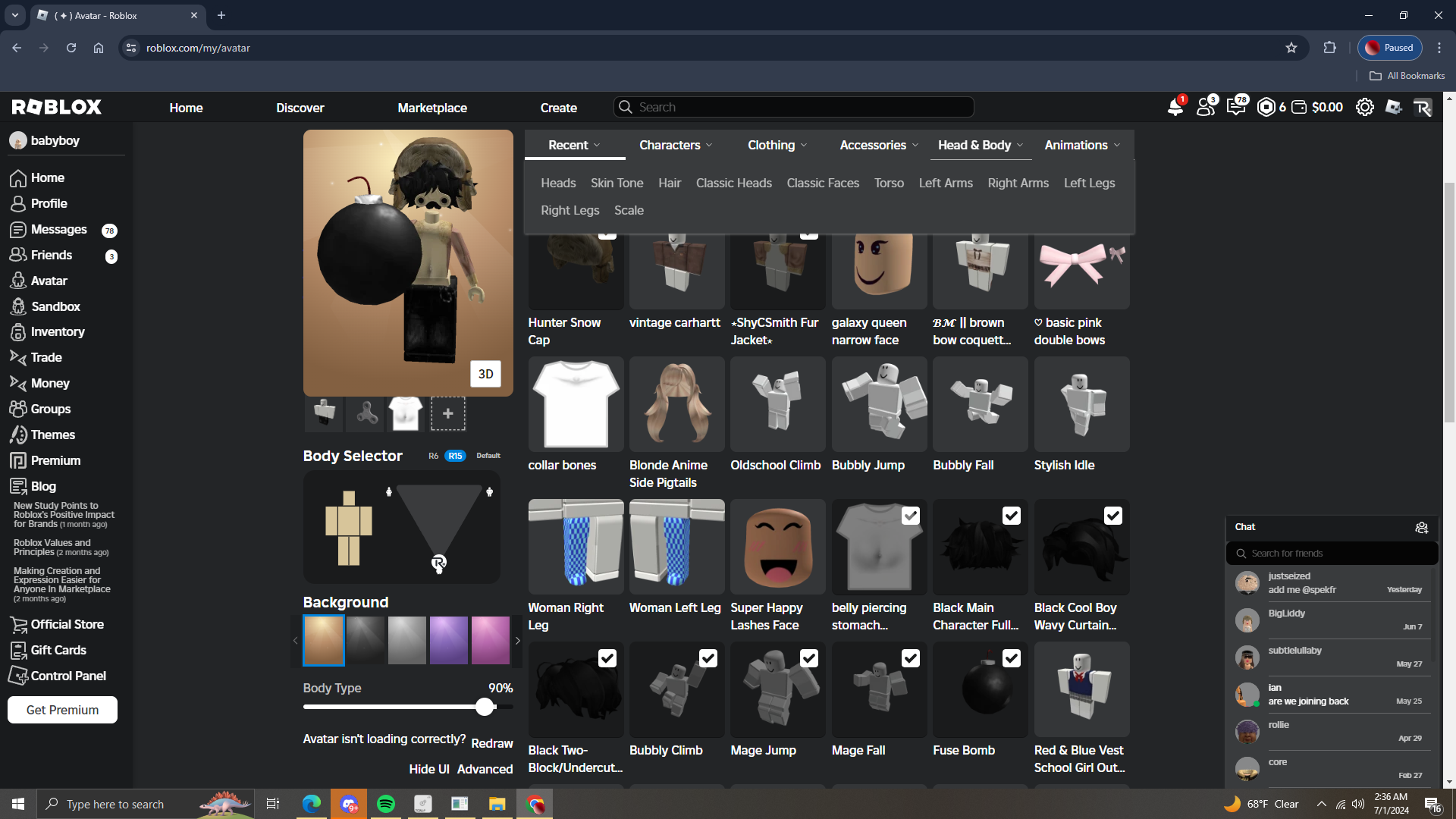
Task: Expand the Accessories dropdown
Action: (x=879, y=145)
